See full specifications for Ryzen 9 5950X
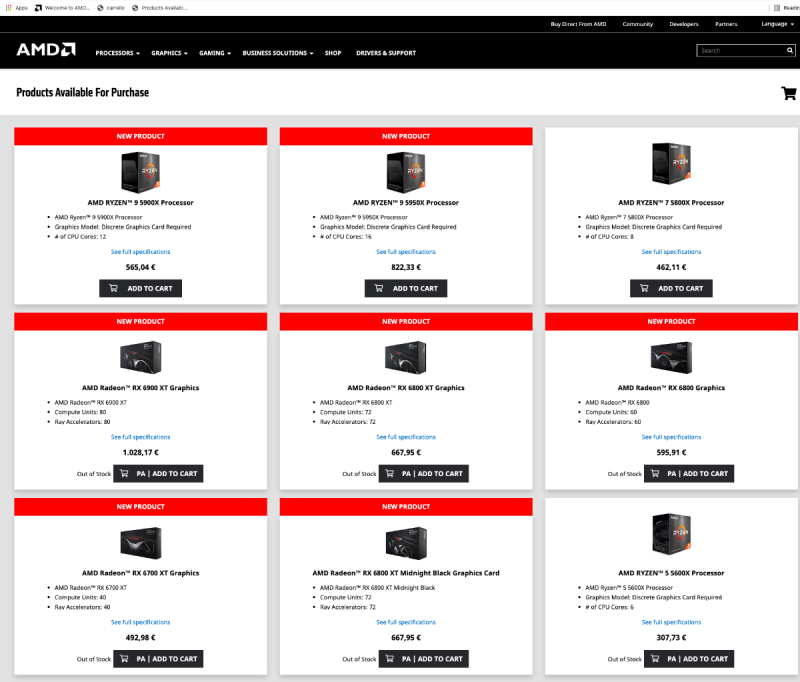This screenshot has width=800, height=682. 406,251
